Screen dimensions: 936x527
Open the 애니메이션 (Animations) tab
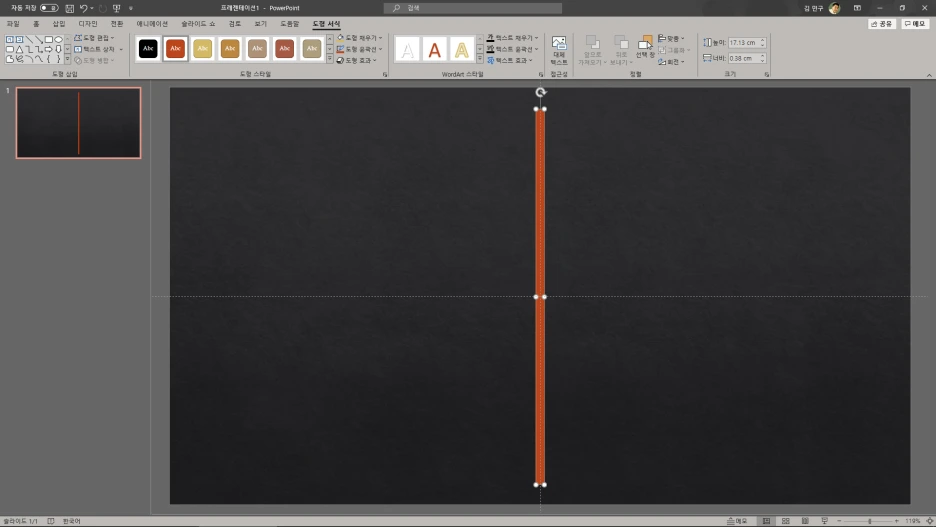[152, 24]
